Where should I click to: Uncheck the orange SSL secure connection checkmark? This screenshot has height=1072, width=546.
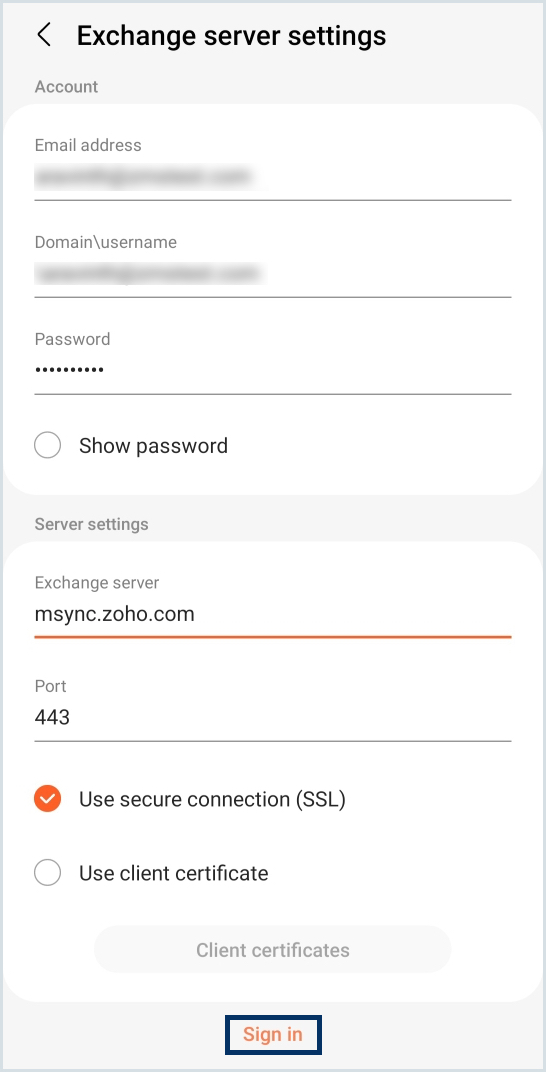pyautogui.click(x=48, y=799)
